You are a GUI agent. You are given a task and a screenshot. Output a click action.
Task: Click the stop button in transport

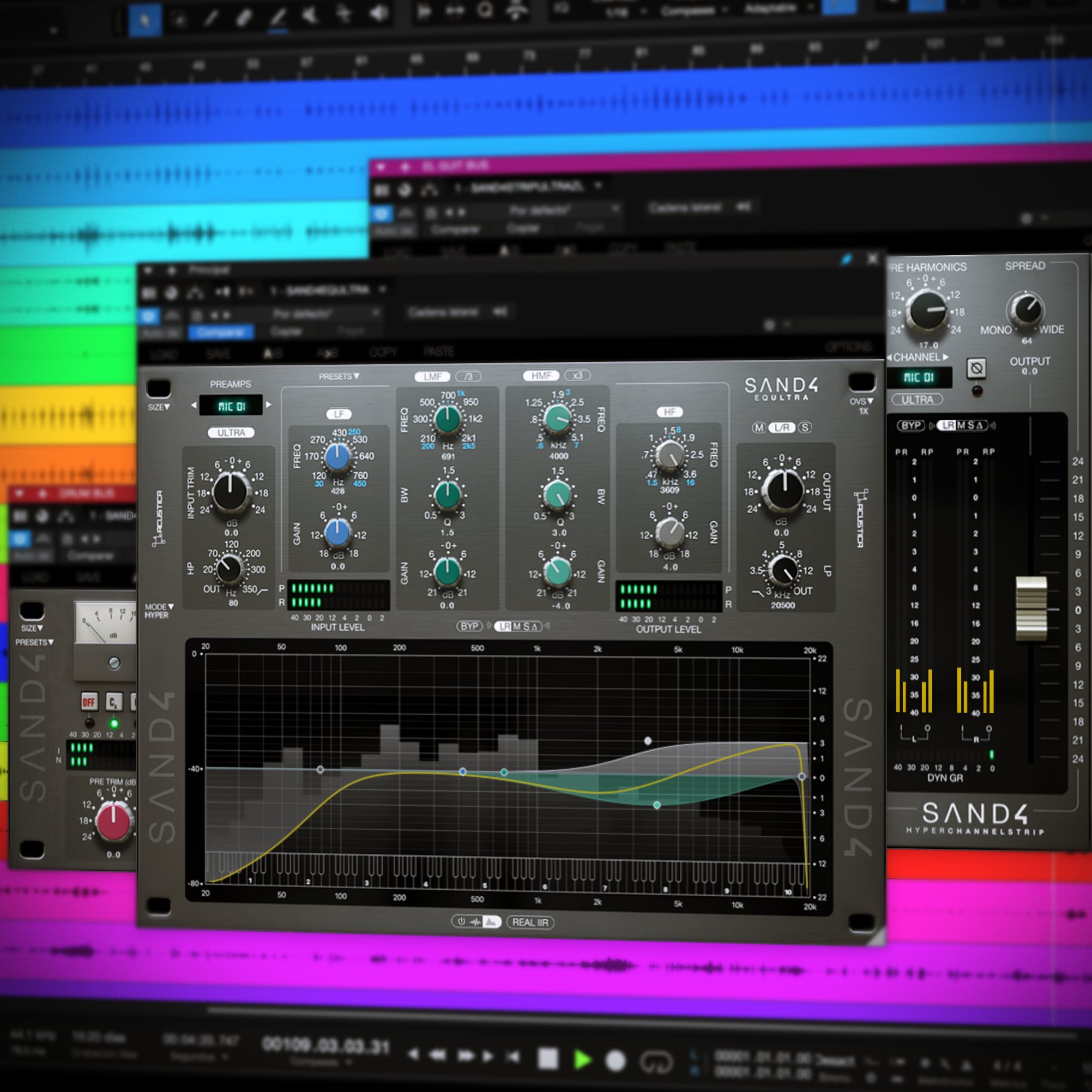pos(548,1059)
